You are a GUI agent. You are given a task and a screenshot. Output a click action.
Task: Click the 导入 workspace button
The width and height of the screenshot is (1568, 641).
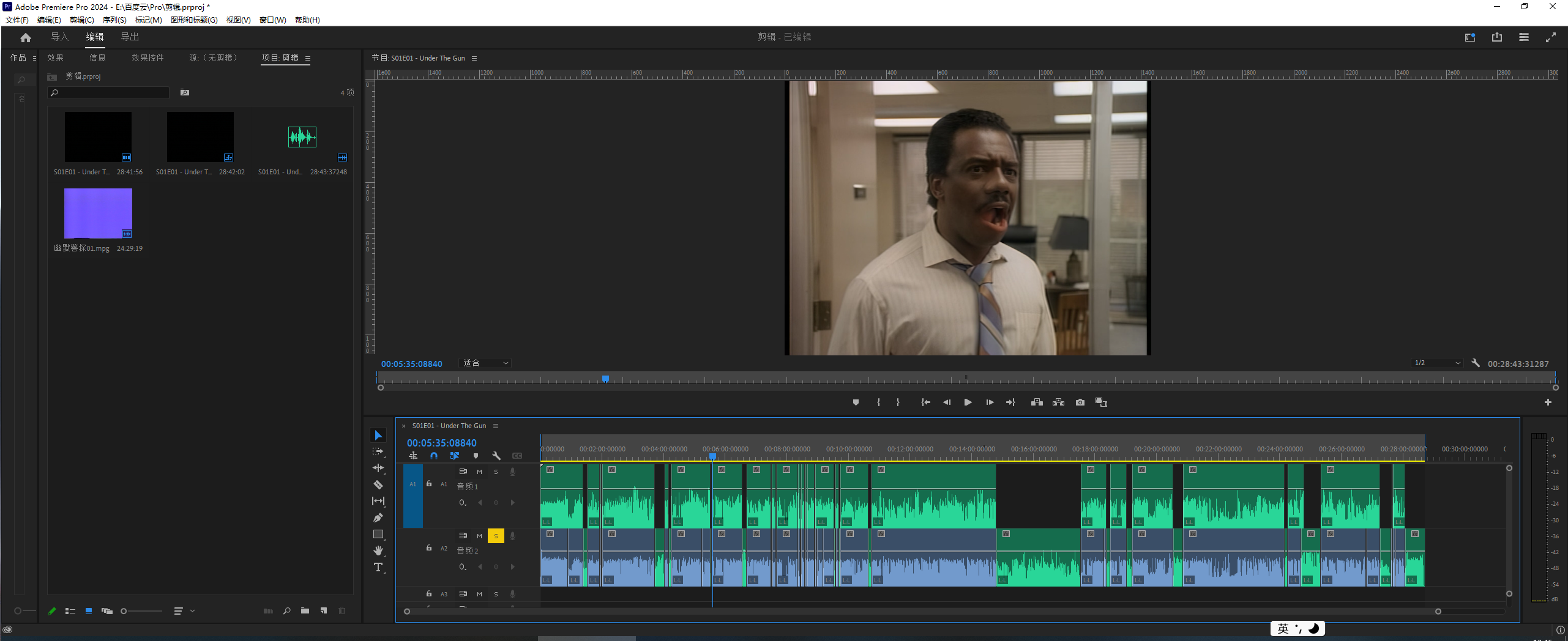click(x=59, y=37)
